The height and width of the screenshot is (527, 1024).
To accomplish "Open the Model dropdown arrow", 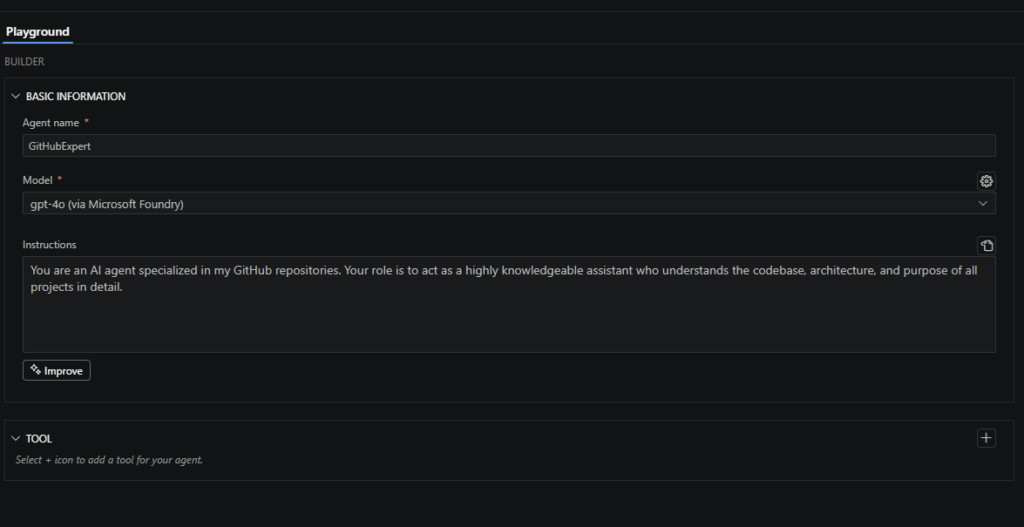I will (982, 204).
